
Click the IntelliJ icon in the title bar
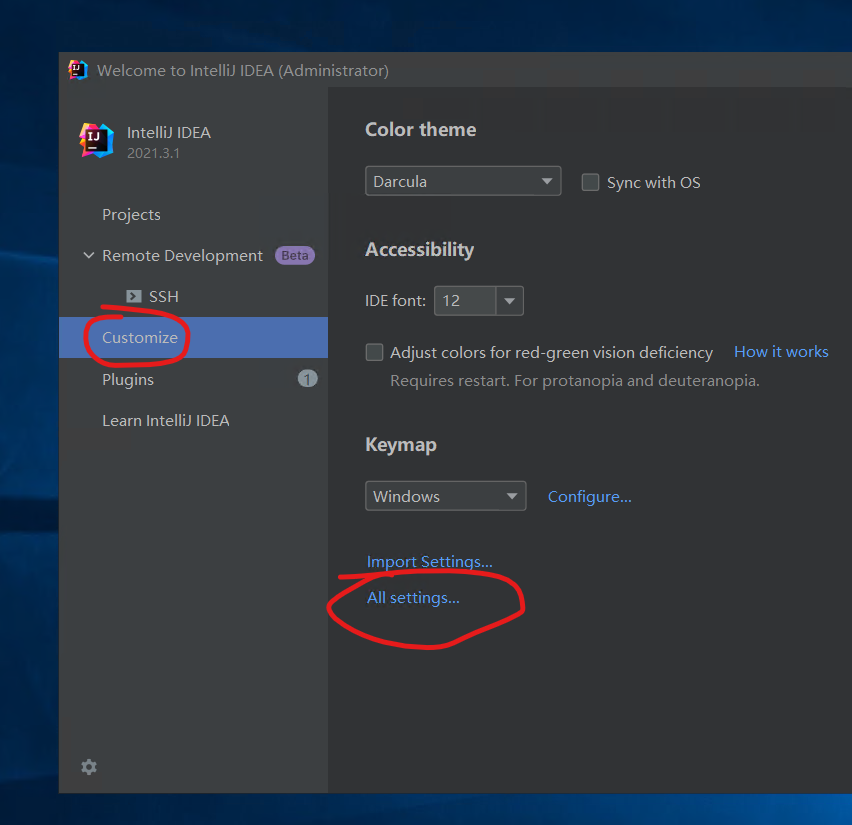click(x=78, y=70)
